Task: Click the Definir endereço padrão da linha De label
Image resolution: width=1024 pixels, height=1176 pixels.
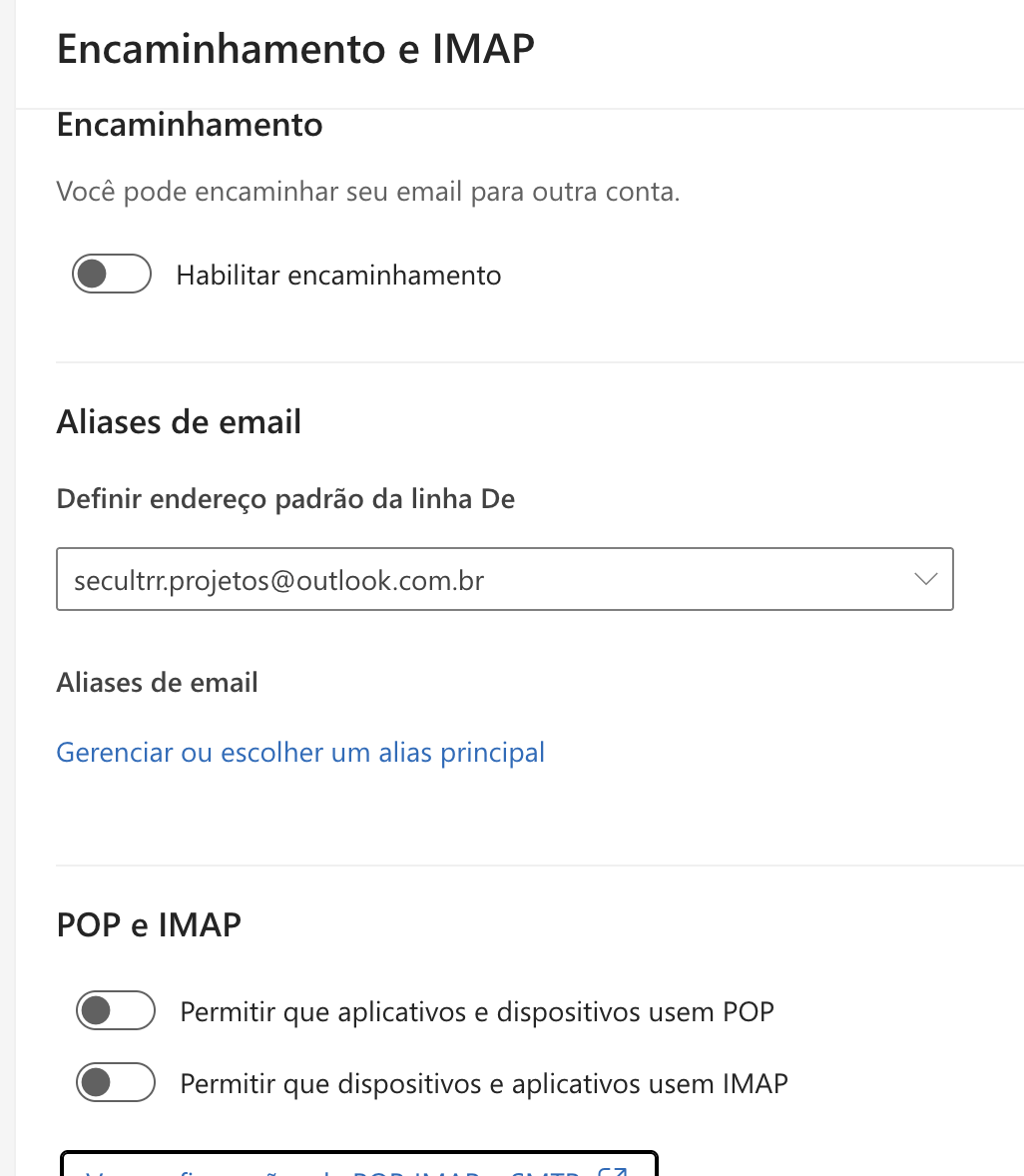Action: [x=285, y=499]
